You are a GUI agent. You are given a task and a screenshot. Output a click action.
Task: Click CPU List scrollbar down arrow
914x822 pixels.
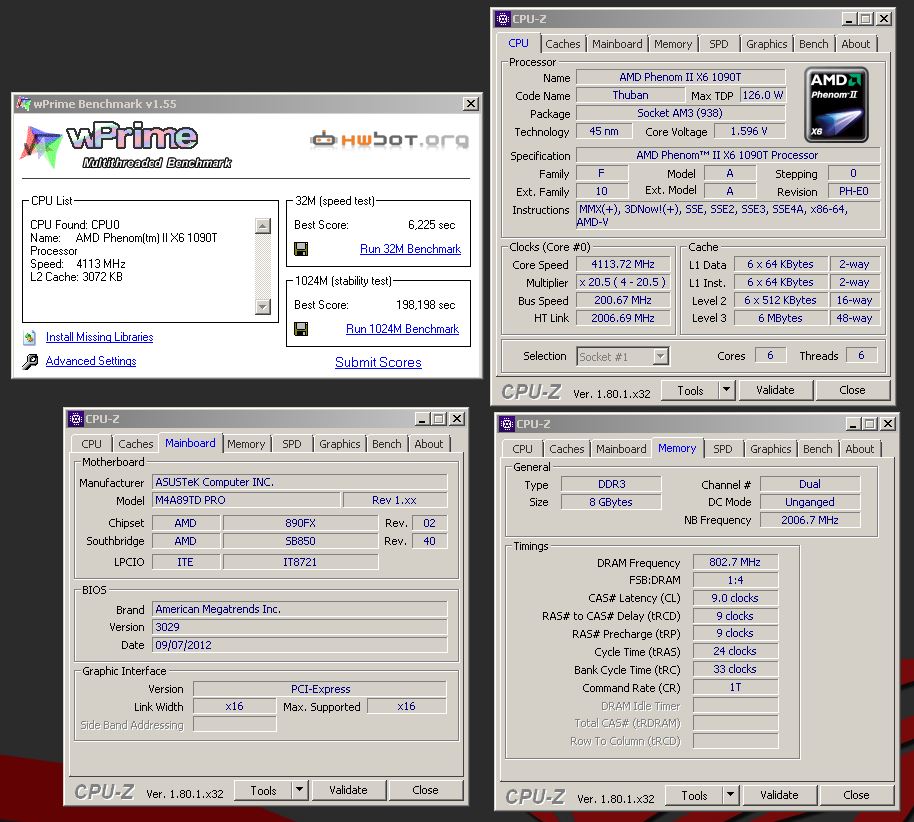point(263,307)
